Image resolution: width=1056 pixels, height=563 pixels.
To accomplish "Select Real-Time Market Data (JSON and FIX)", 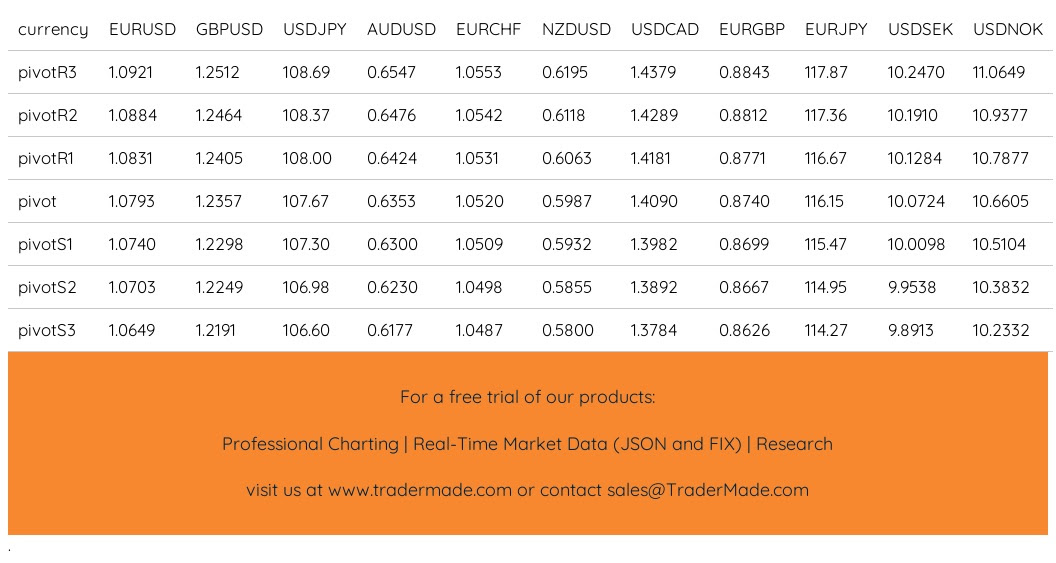I will point(578,444).
